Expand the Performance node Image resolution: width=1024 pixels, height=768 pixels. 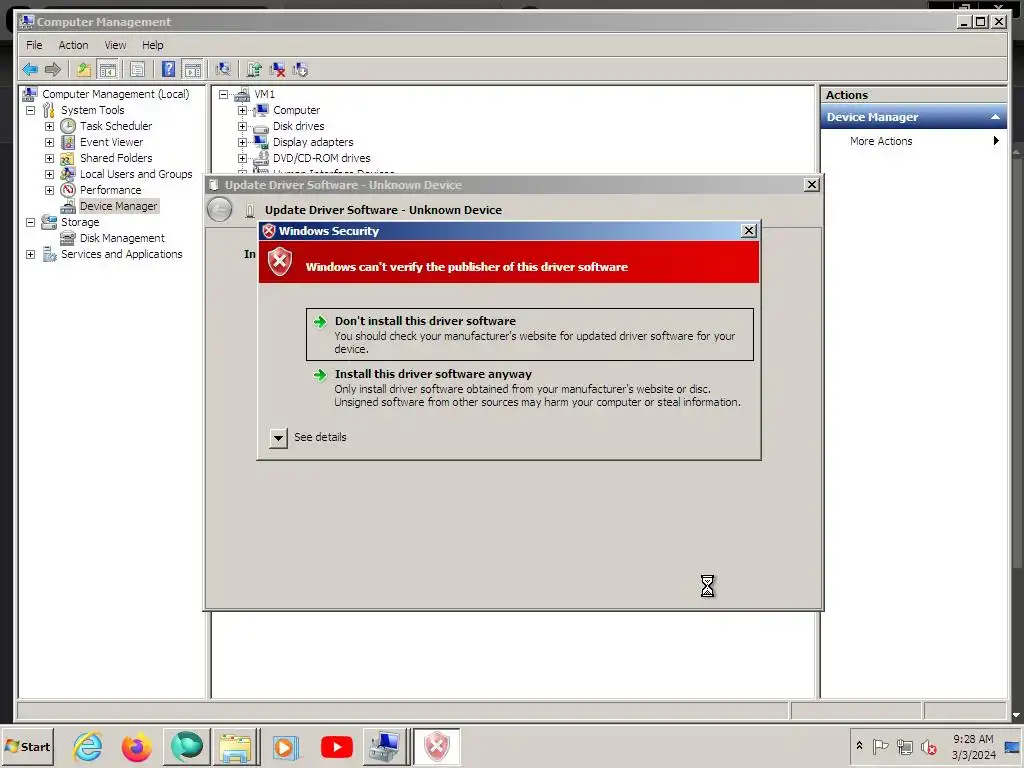coord(49,190)
